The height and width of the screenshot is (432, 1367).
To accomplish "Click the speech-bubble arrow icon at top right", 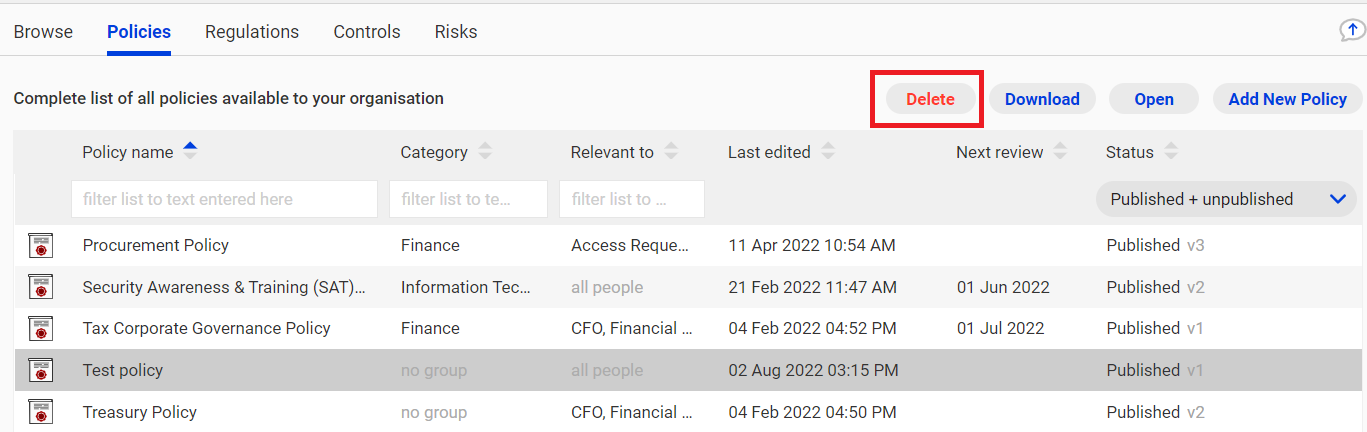I will click(x=1352, y=31).
